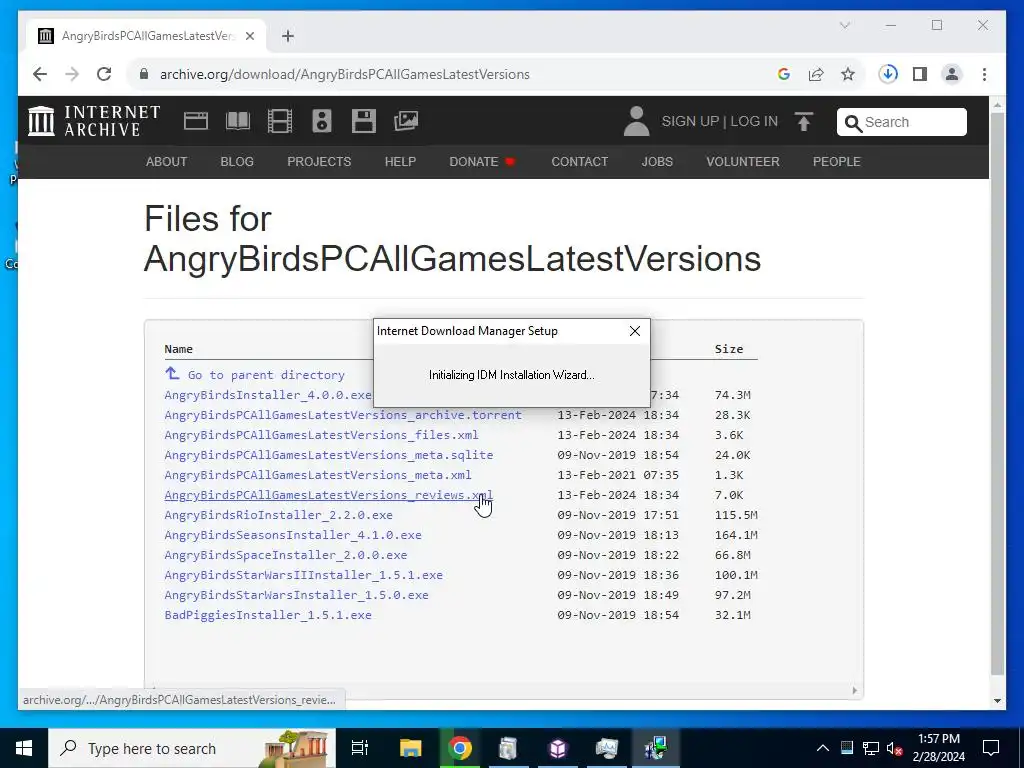1024x768 pixels.
Task: Click SIGN UP link
Action: click(x=690, y=121)
